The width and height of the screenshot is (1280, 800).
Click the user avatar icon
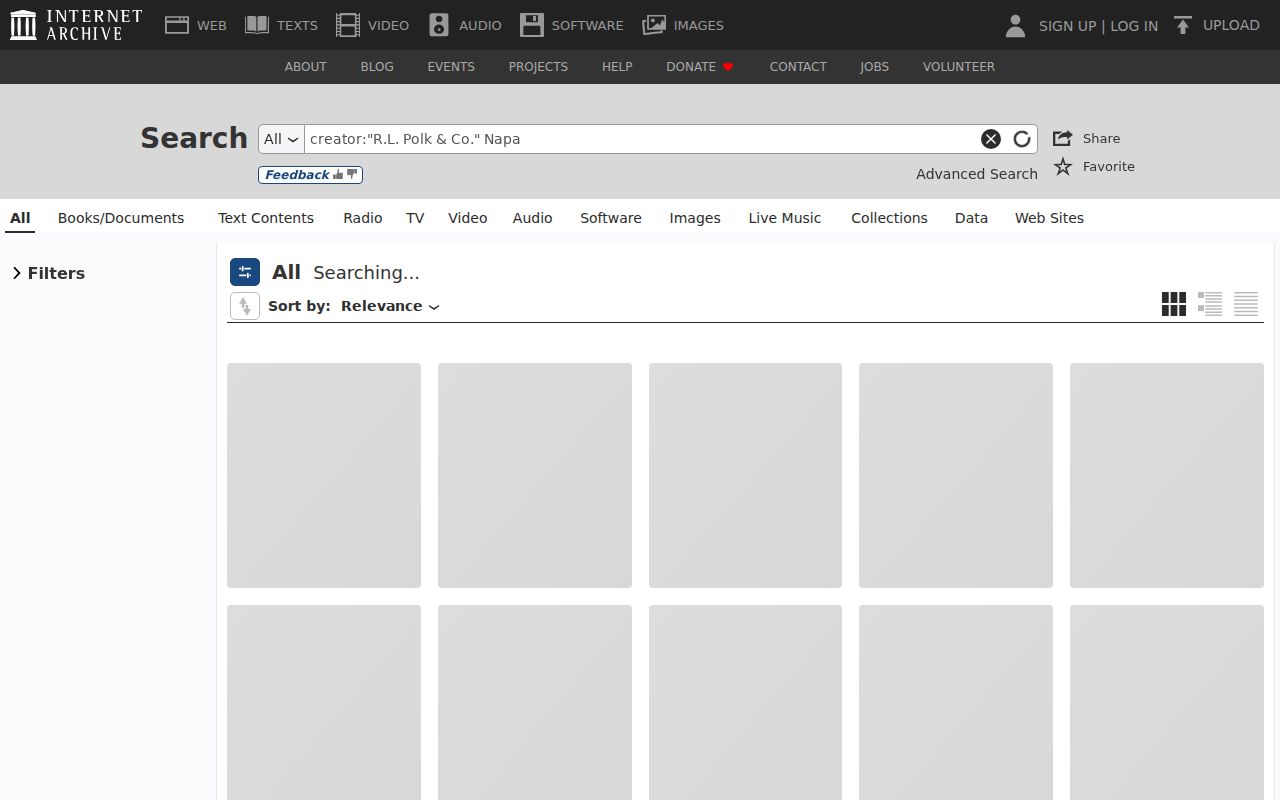point(1015,25)
